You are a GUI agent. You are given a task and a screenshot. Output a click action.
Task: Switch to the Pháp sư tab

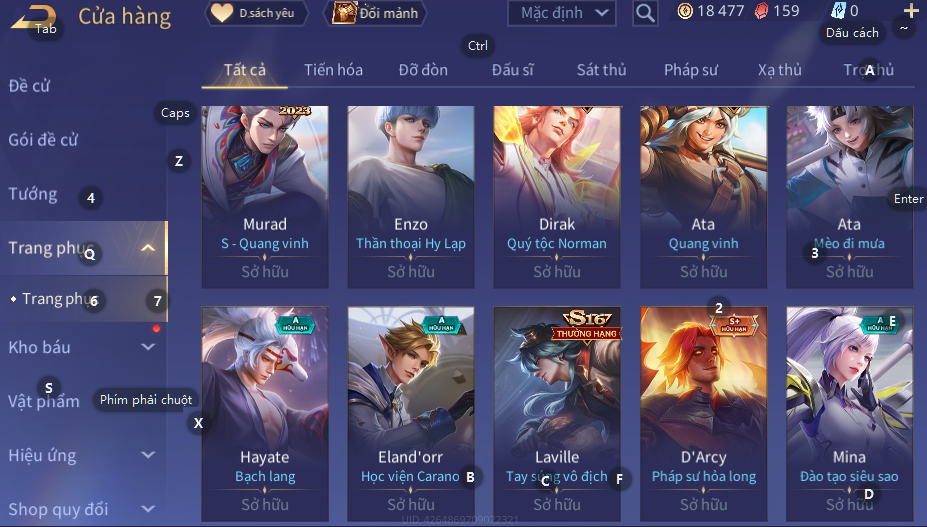click(x=691, y=70)
